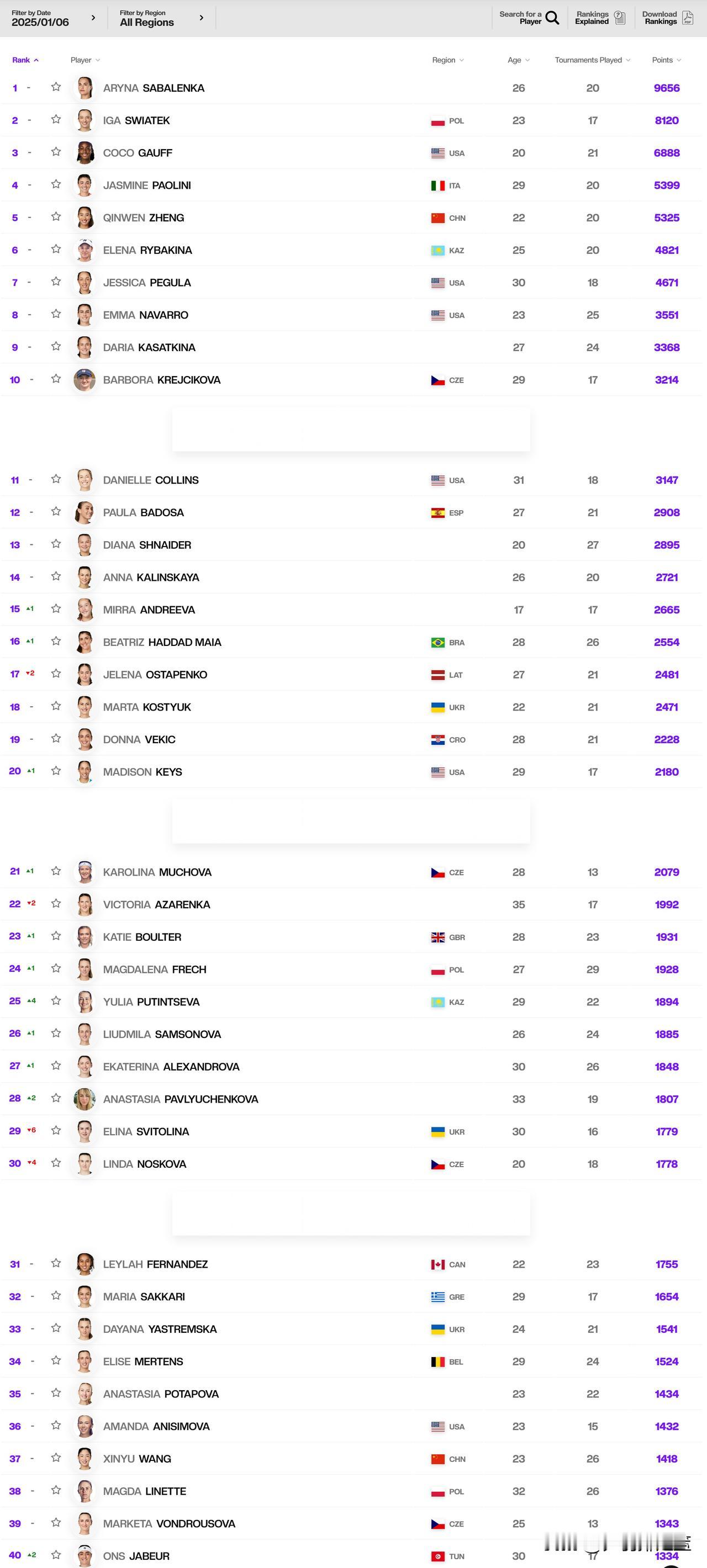The image size is (707, 1568).
Task: Click the GBR flag beside Katie Boulter
Action: [x=438, y=937]
